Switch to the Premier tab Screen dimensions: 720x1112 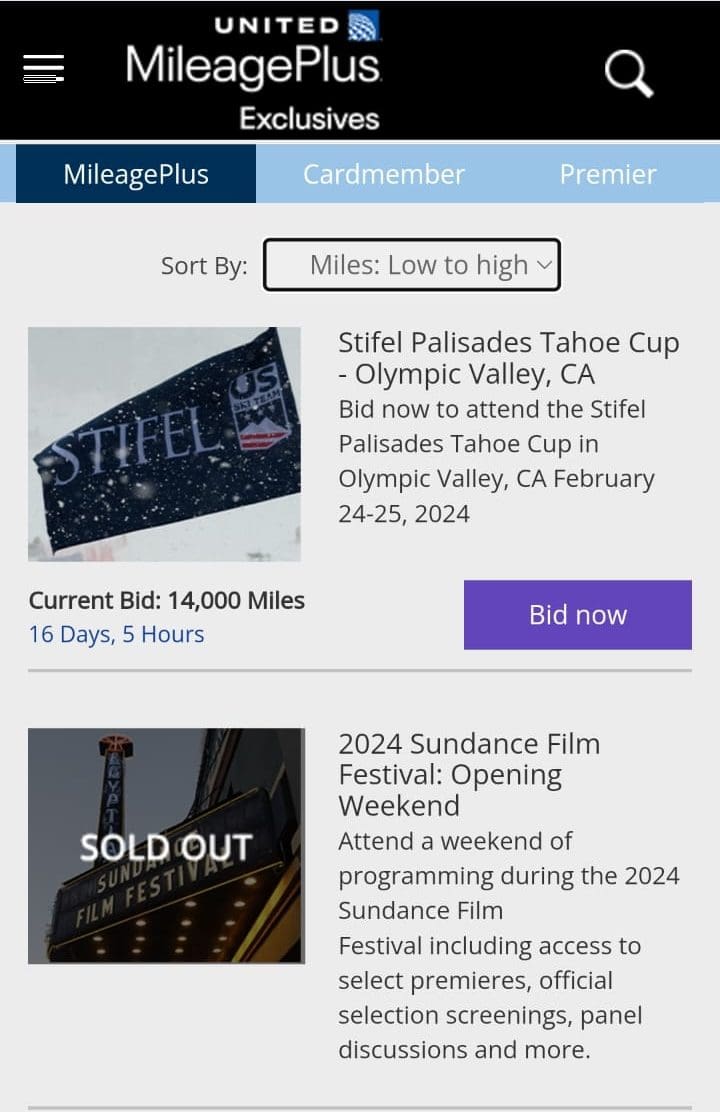(x=608, y=174)
